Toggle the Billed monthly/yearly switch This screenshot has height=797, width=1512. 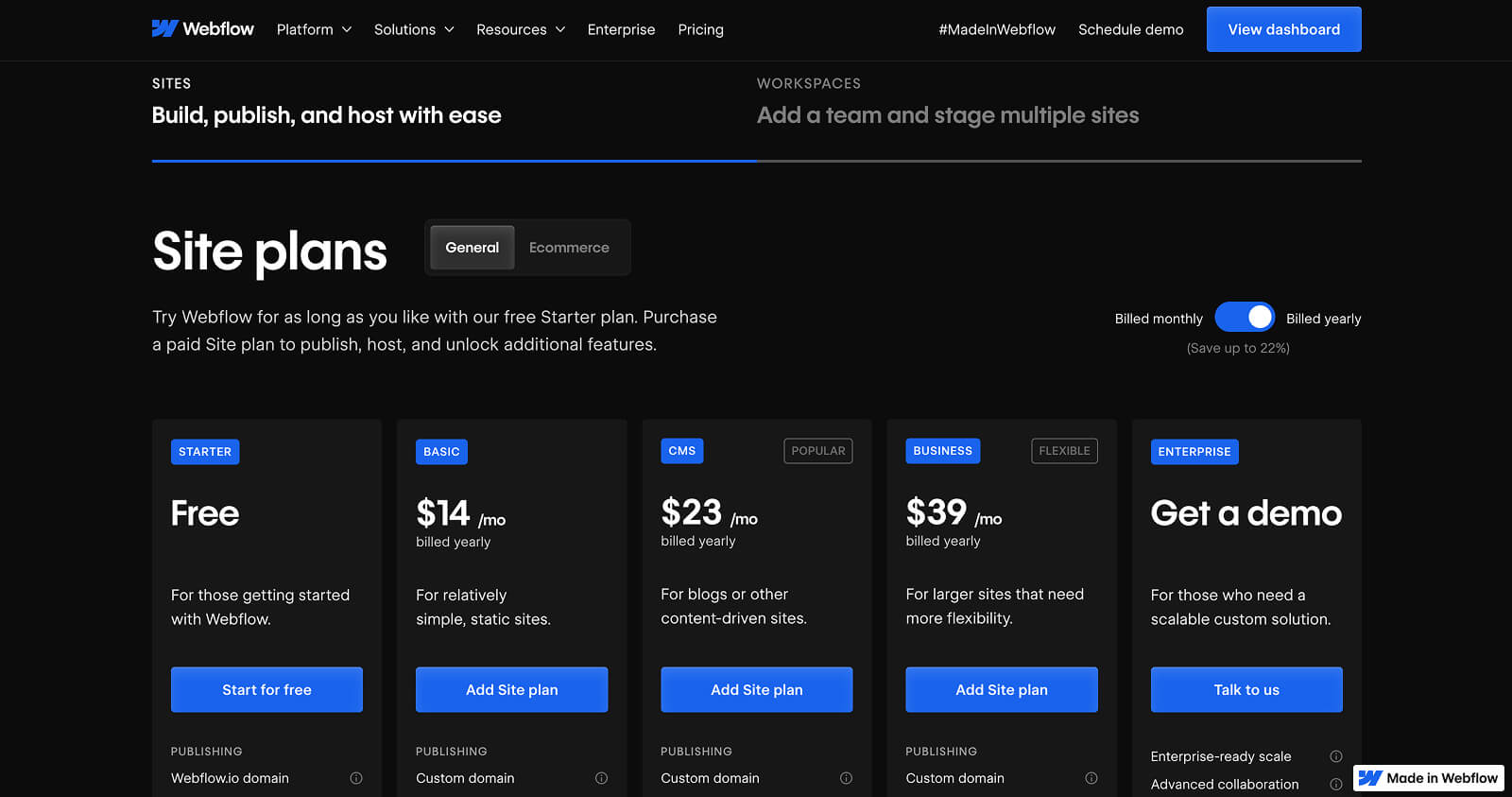click(x=1245, y=318)
